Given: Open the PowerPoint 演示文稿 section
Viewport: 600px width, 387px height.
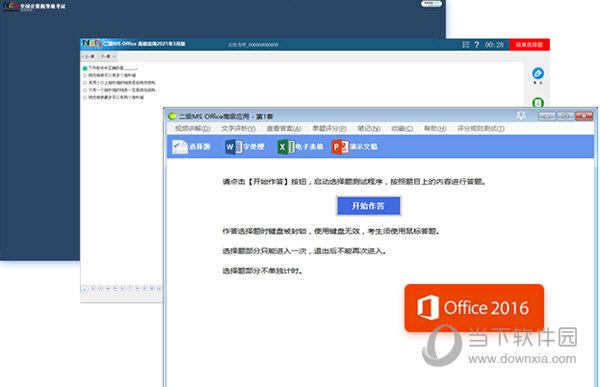Looking at the screenshot, I should coord(355,147).
